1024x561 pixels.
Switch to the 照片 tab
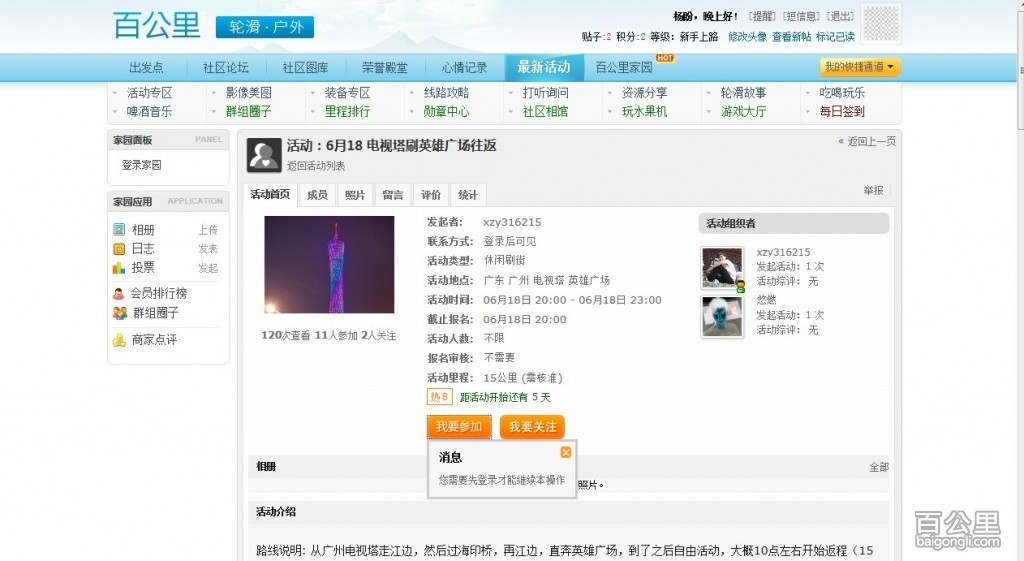(x=355, y=195)
